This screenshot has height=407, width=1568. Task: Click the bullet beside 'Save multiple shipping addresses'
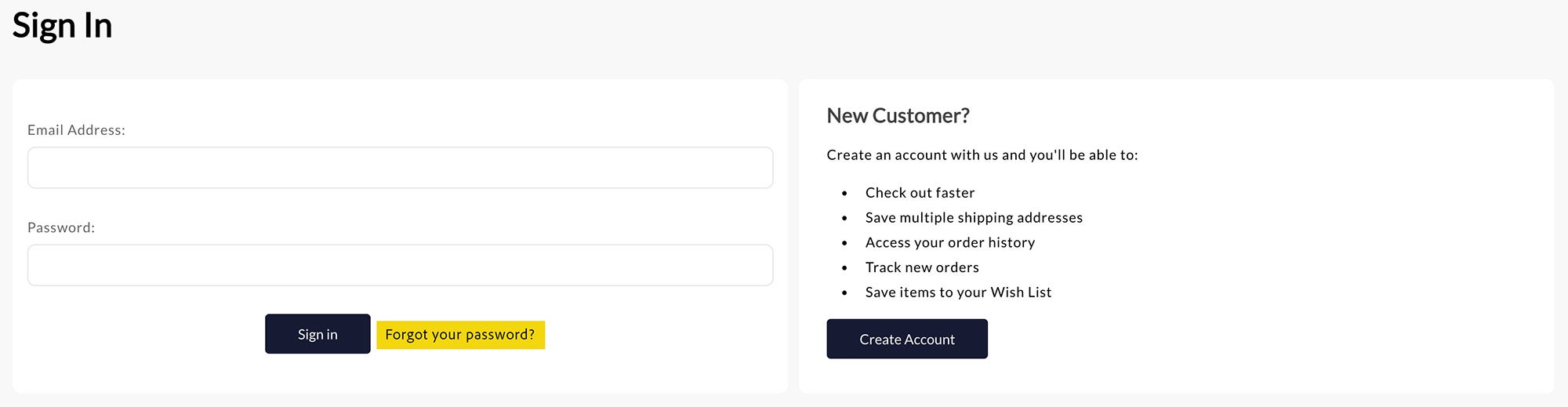[844, 218]
